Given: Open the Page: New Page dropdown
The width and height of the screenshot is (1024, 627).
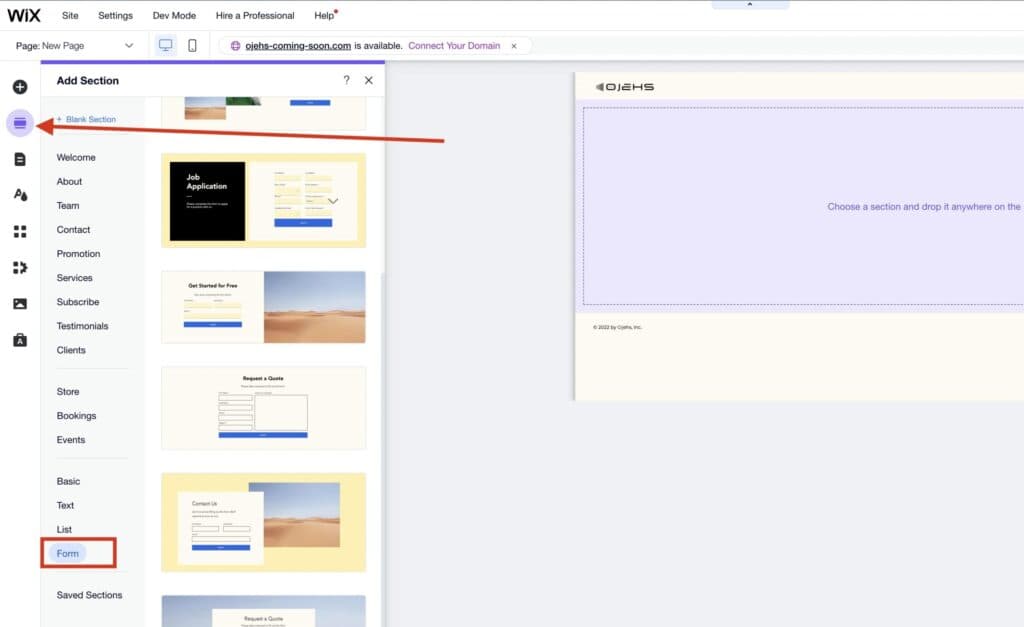Looking at the screenshot, I should tap(74, 46).
